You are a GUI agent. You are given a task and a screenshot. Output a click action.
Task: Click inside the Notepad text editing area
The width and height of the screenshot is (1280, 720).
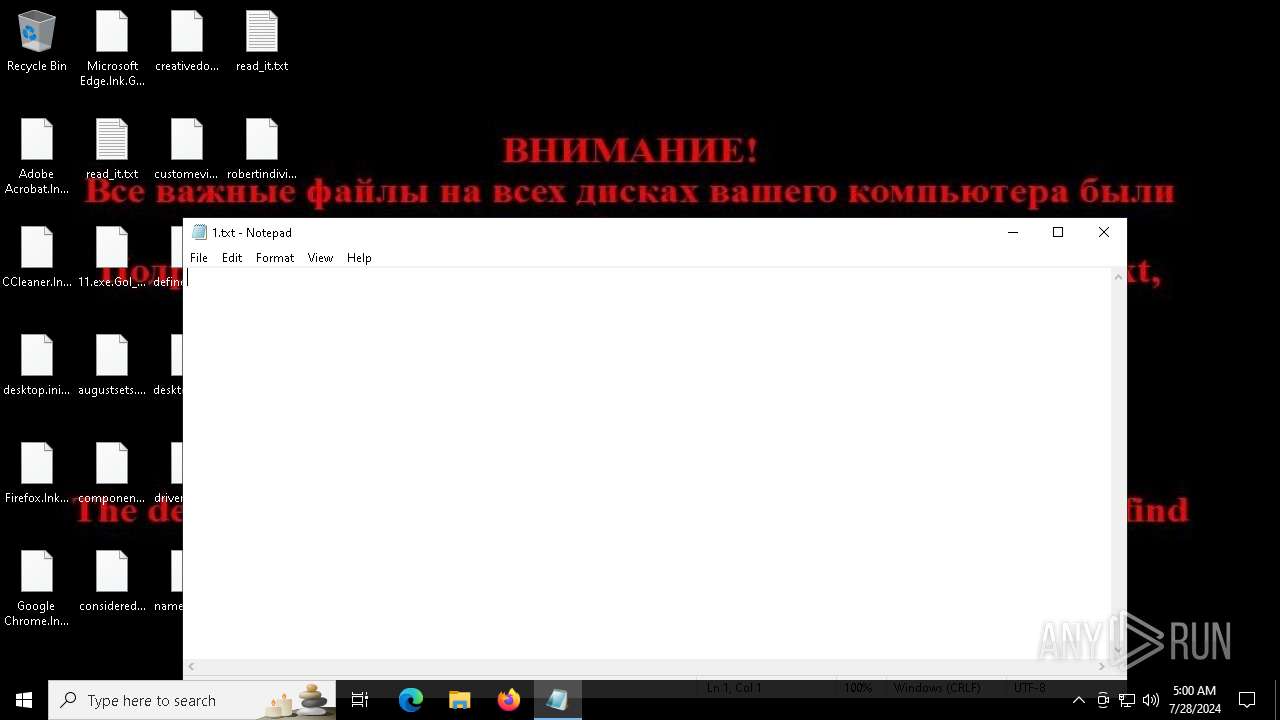pos(648,463)
